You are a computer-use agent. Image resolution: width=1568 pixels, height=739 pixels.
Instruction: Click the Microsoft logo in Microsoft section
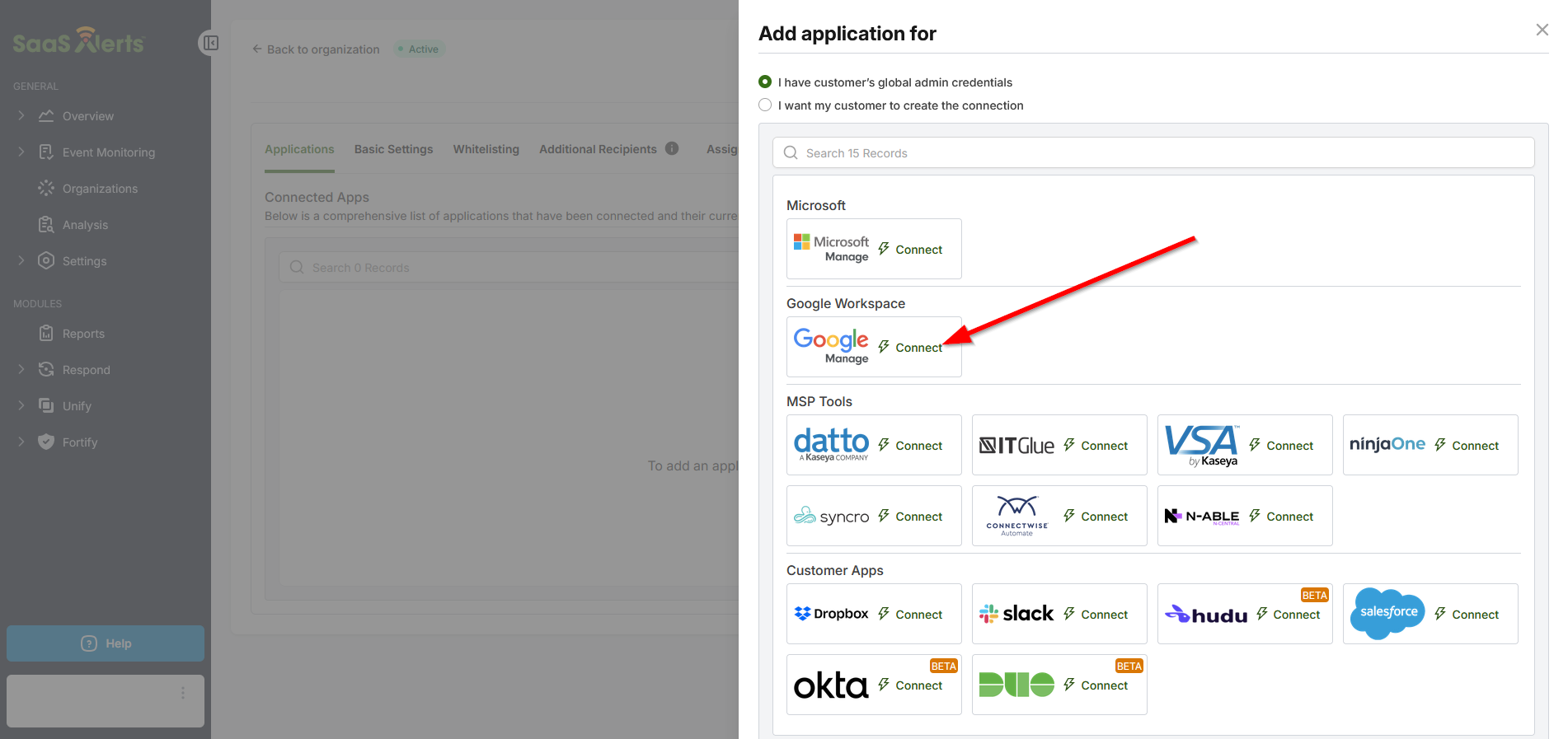[830, 248]
